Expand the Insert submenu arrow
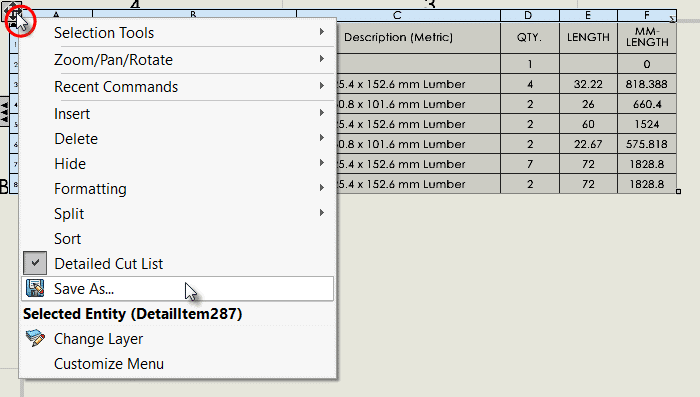The width and height of the screenshot is (700, 397). (321, 113)
